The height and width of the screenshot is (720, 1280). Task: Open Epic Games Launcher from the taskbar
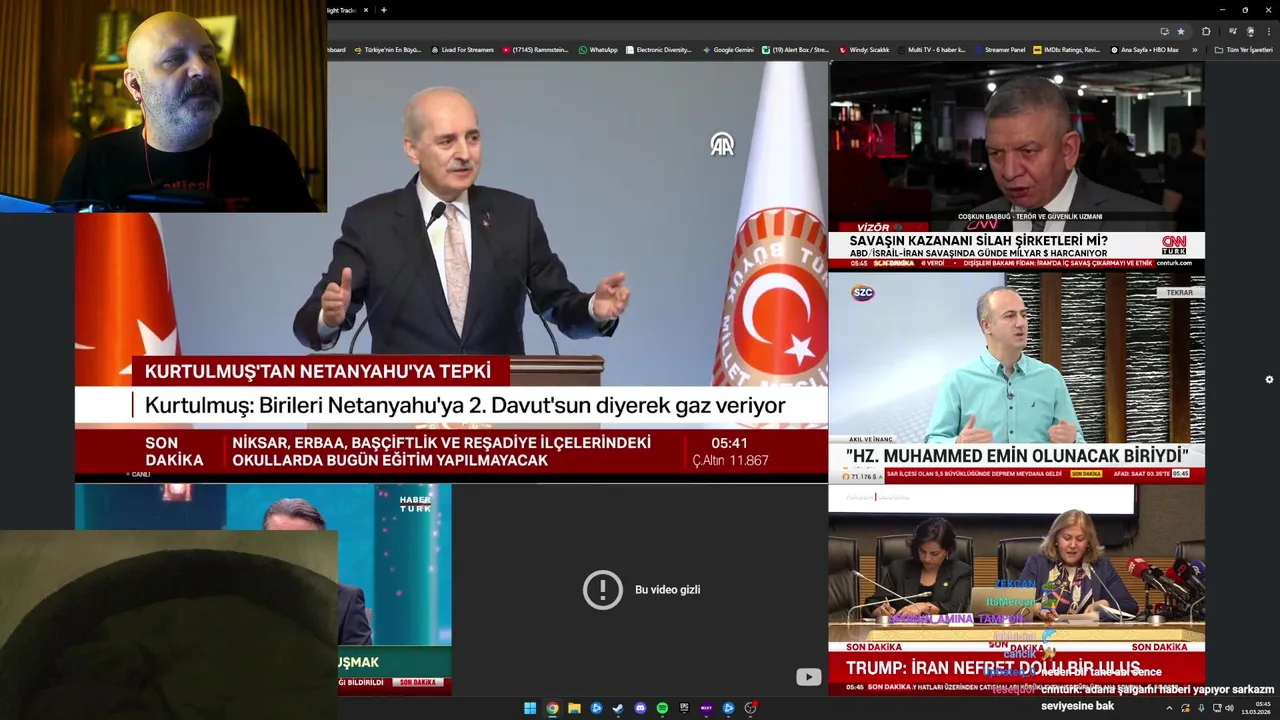pyautogui.click(x=684, y=708)
